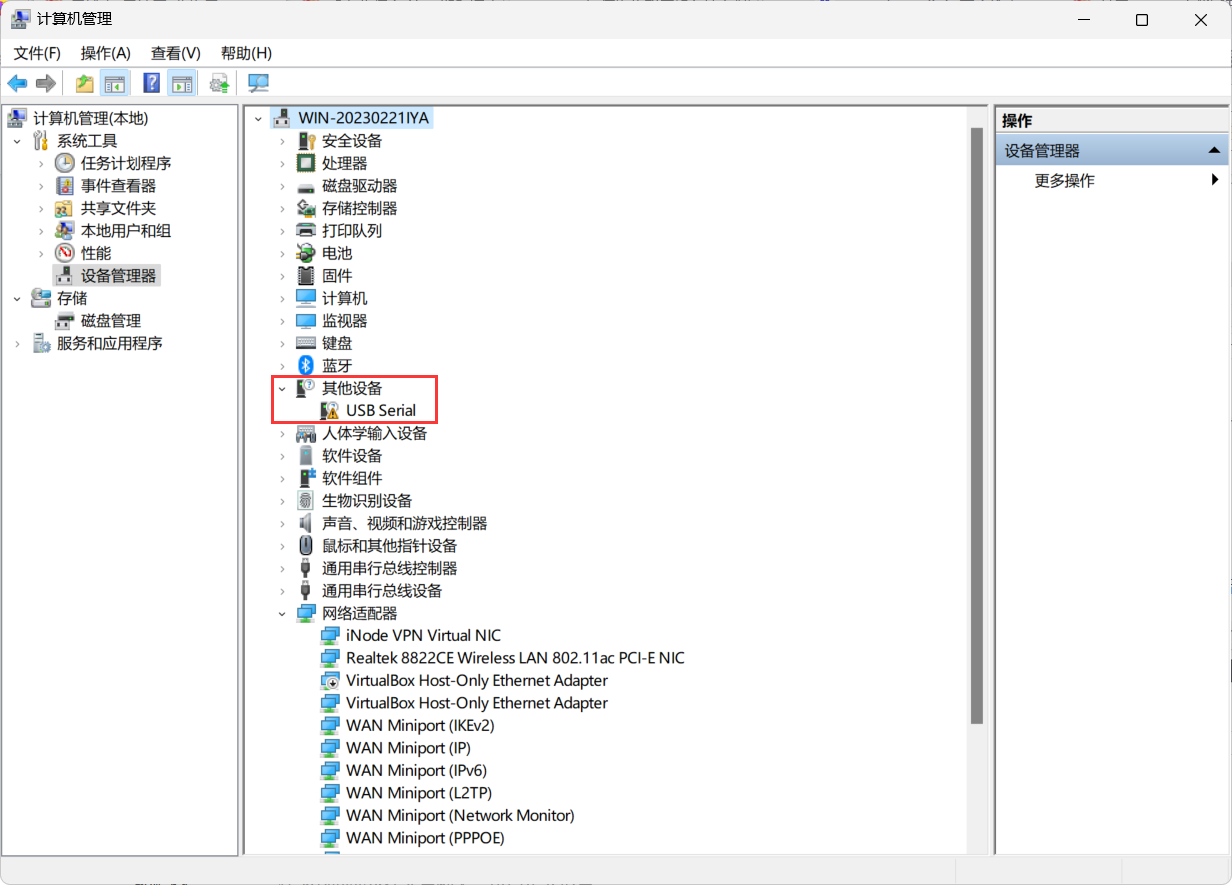The width and height of the screenshot is (1232, 885).
Task: Select 任务计划程序 in the left tree
Action: coord(126,163)
